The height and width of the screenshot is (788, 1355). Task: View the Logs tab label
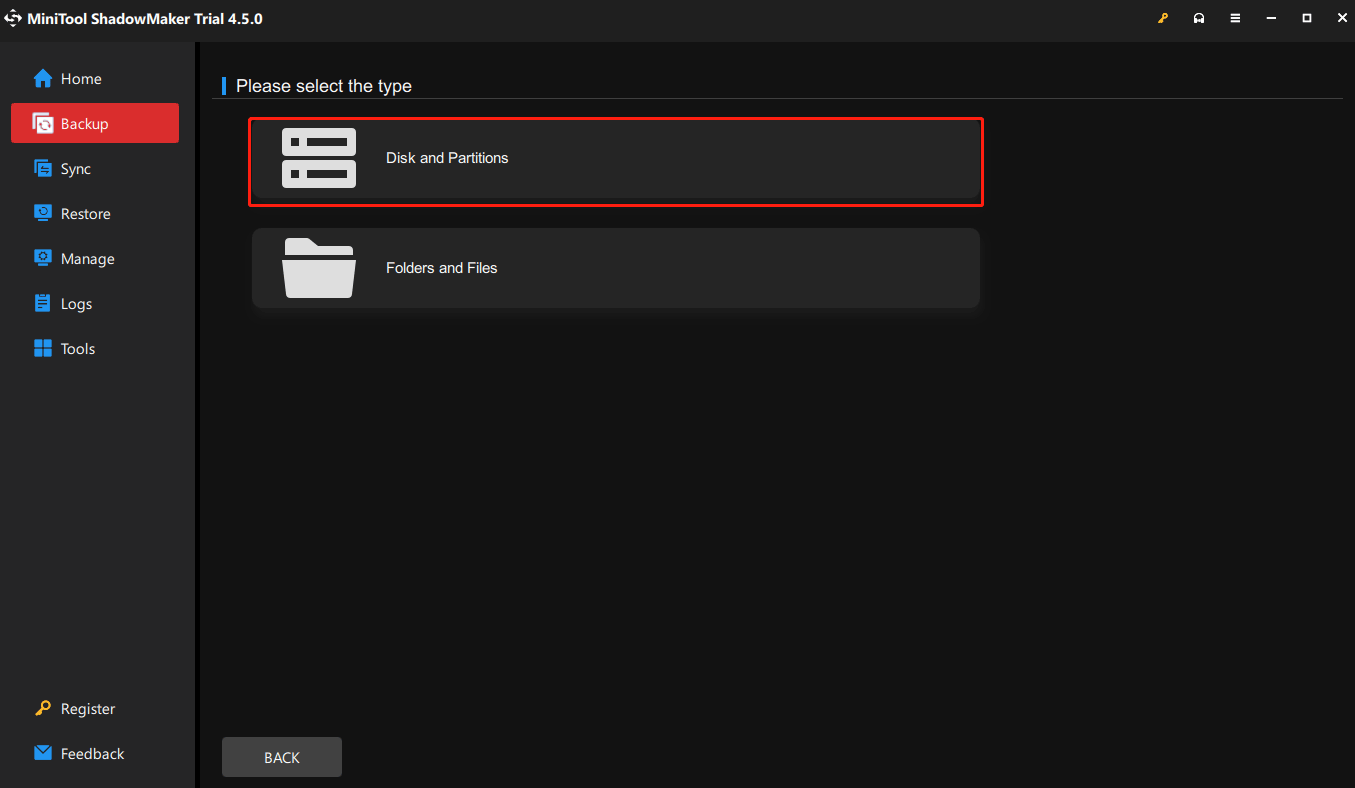pyautogui.click(x=76, y=304)
